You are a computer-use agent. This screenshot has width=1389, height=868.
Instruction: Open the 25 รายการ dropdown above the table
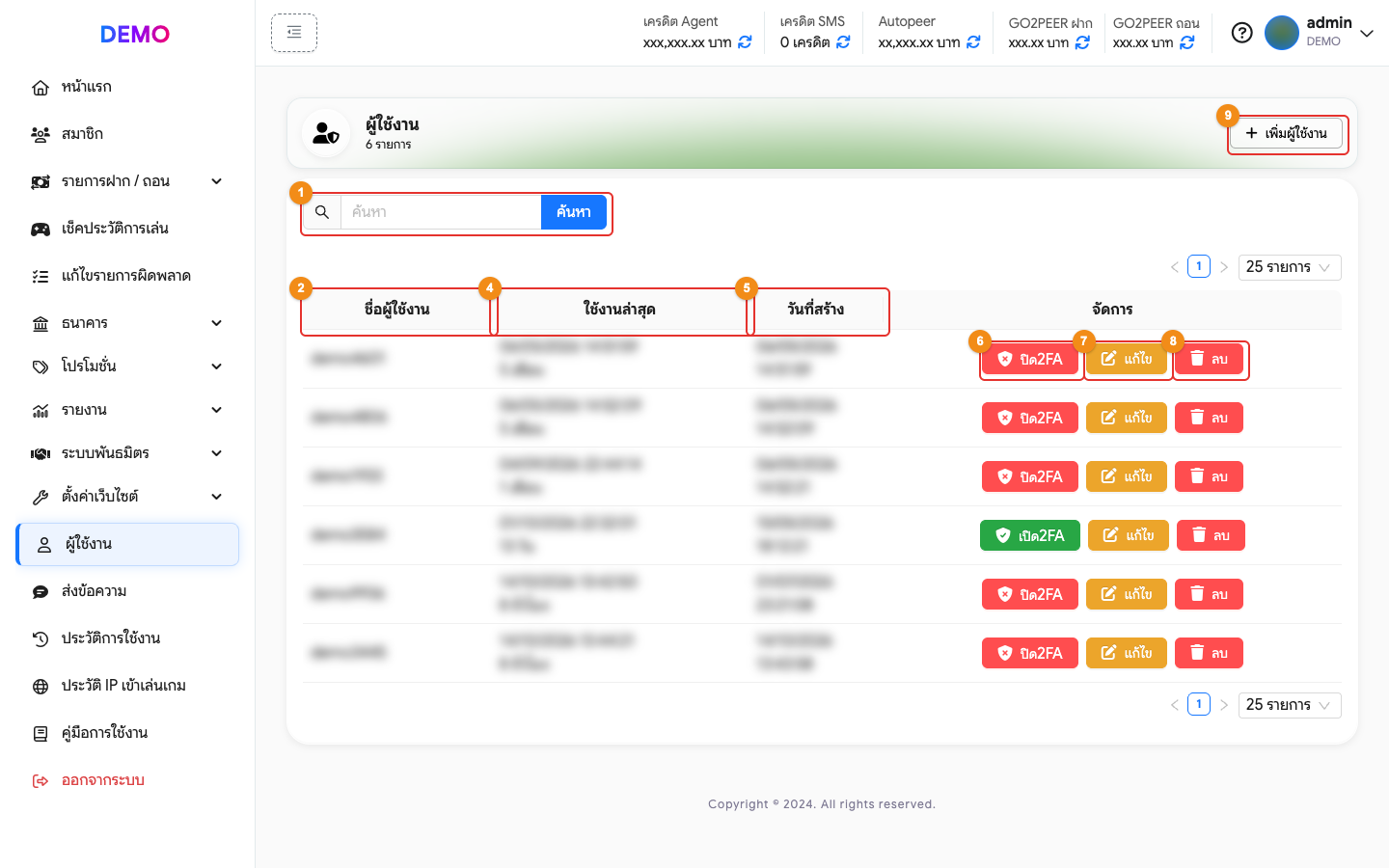(1289, 267)
